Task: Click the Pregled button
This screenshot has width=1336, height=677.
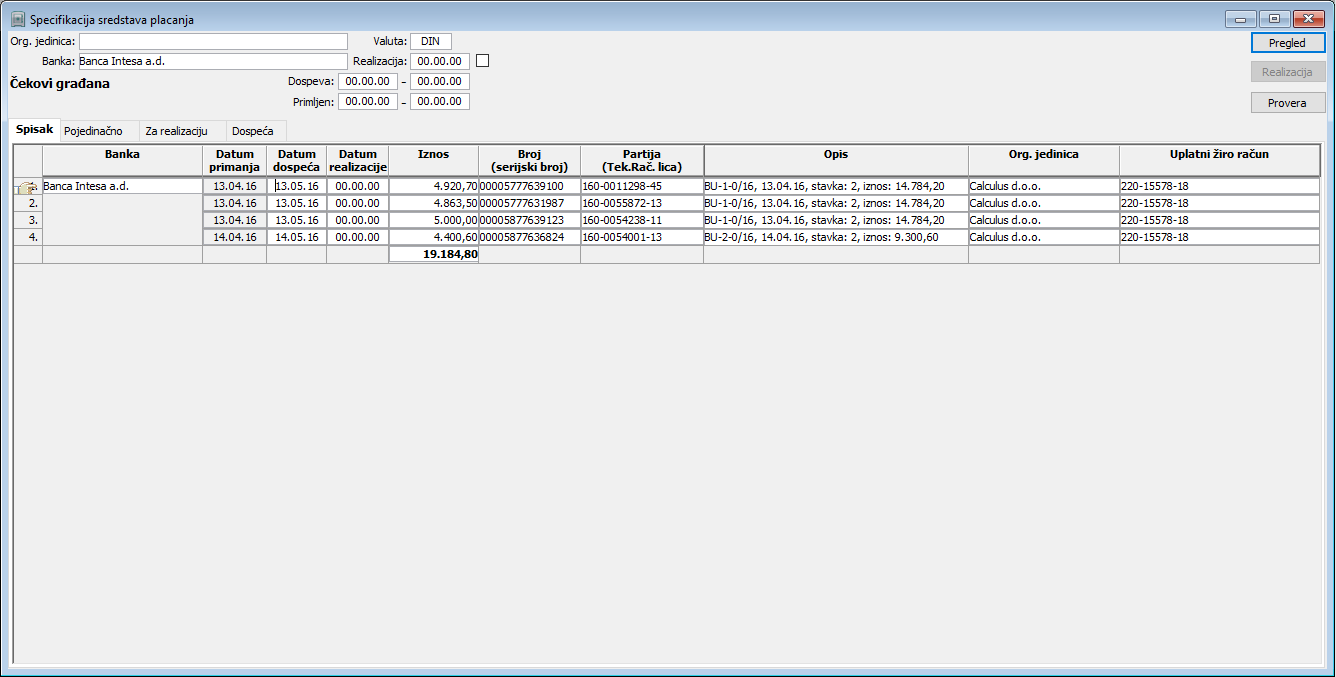Action: click(x=1288, y=43)
